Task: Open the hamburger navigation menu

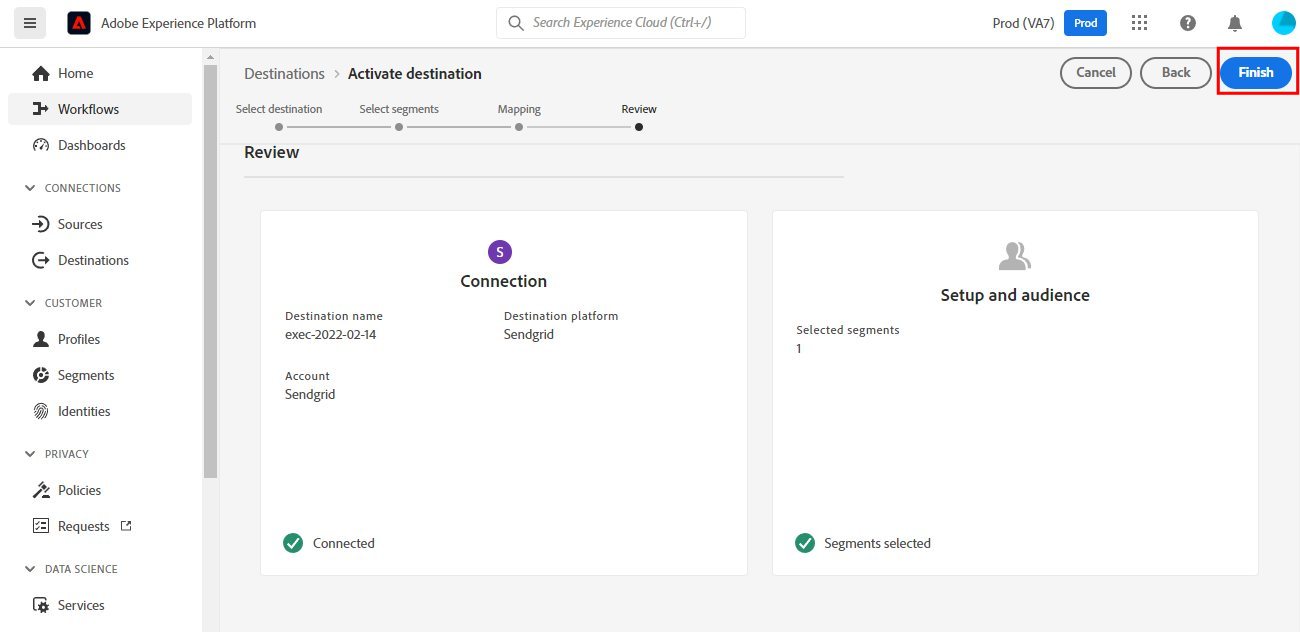Action: [29, 23]
